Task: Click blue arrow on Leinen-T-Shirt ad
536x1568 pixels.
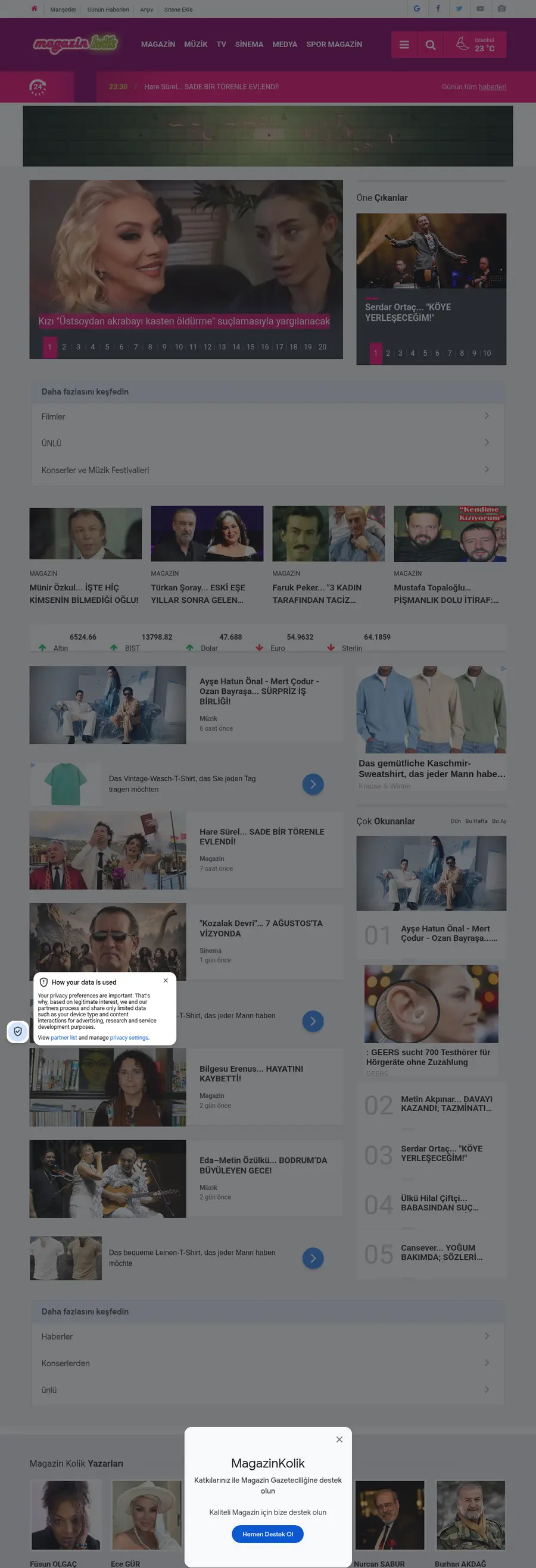Action: pyautogui.click(x=313, y=1257)
